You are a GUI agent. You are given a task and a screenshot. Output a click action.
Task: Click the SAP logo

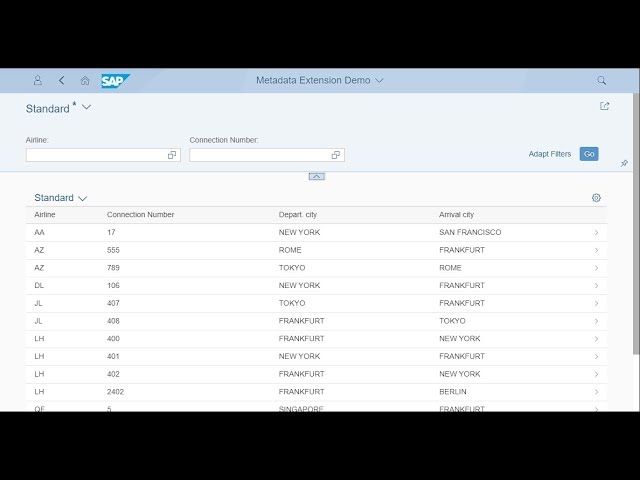116,81
